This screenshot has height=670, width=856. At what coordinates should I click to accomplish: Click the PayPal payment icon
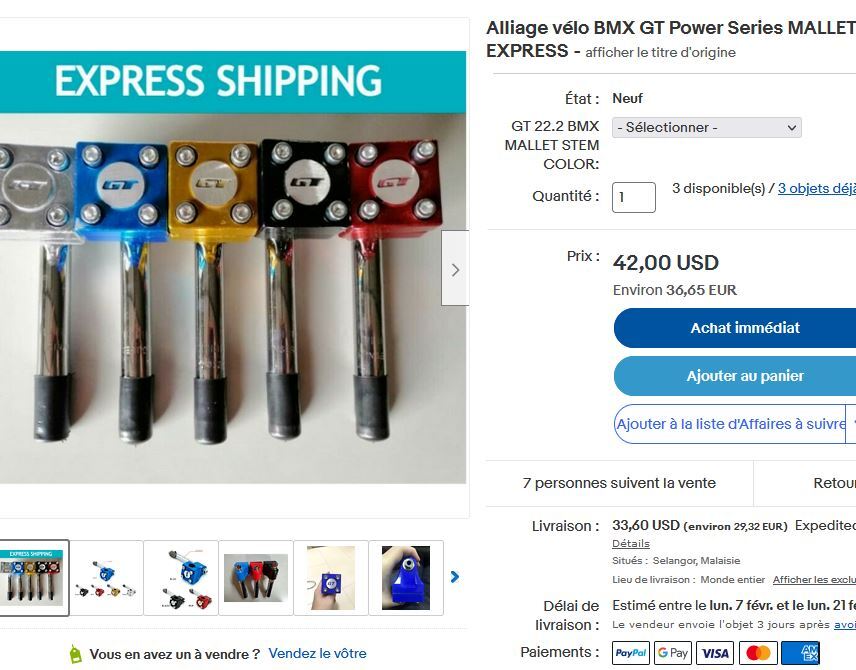pos(631,653)
